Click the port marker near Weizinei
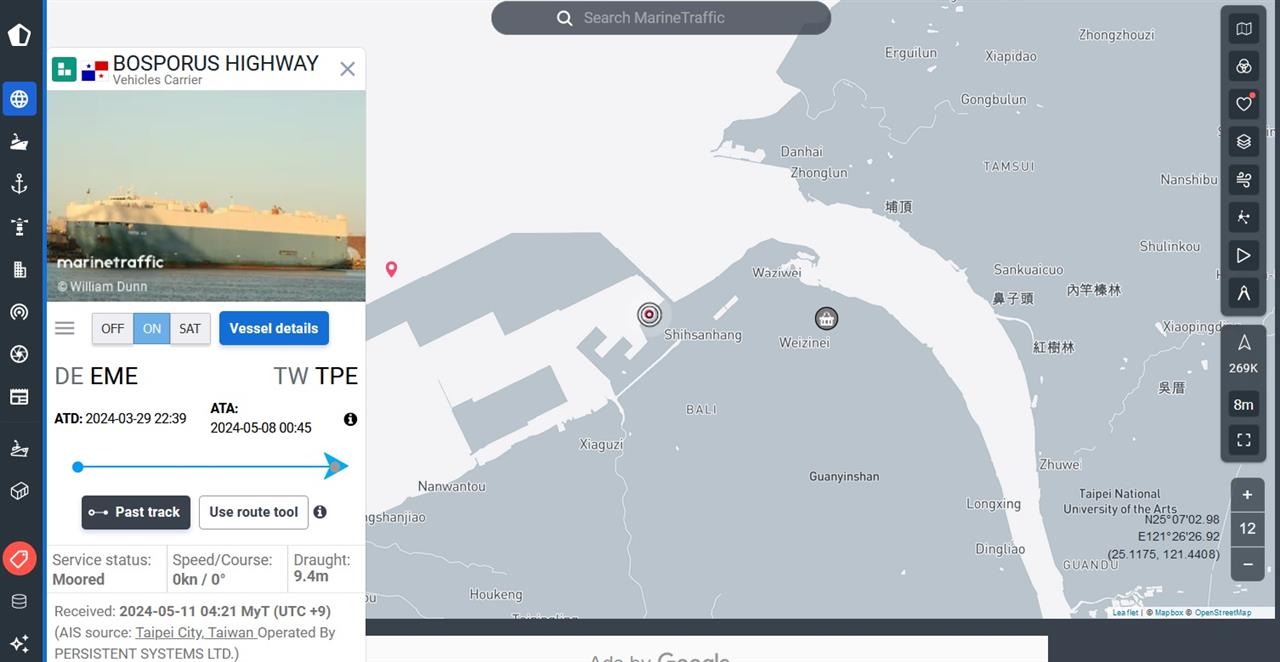Screen dimensions: 1280x662 826,318
